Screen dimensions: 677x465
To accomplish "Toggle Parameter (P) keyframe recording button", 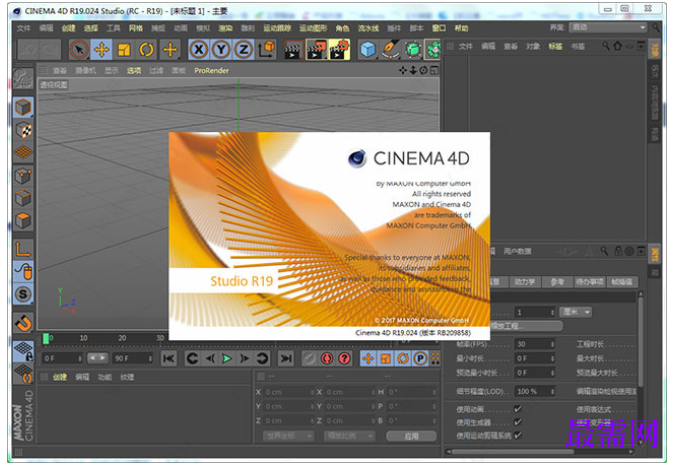I will [x=420, y=358].
